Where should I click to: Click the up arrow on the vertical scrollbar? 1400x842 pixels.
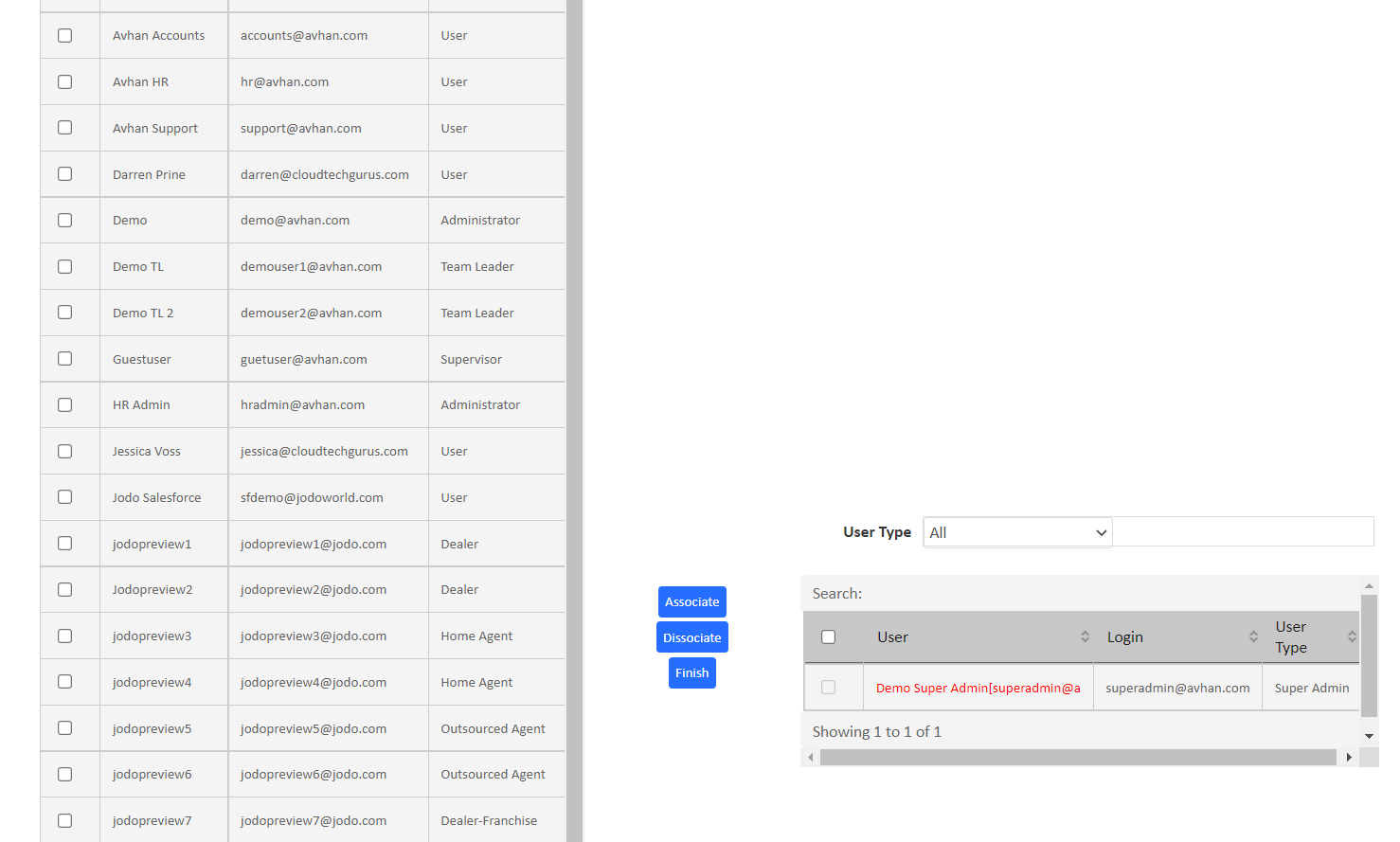1368,584
